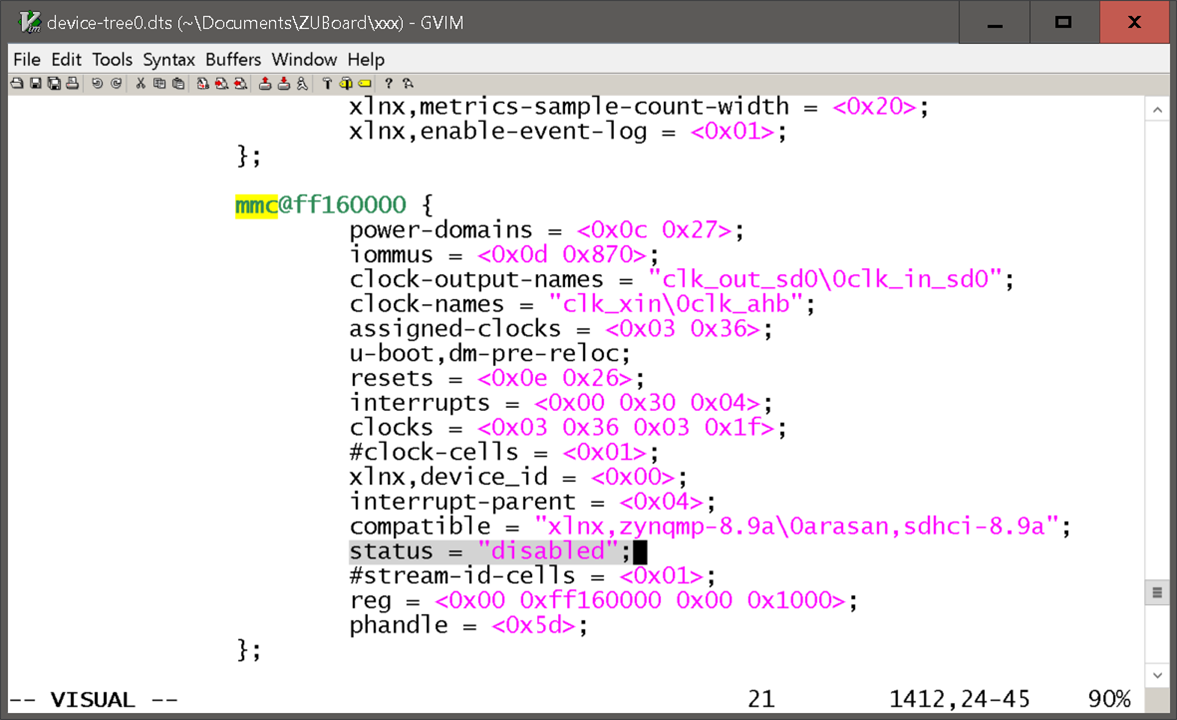Undo the last change via toolbar
Screen dimensions: 1177x720
[x=97, y=83]
